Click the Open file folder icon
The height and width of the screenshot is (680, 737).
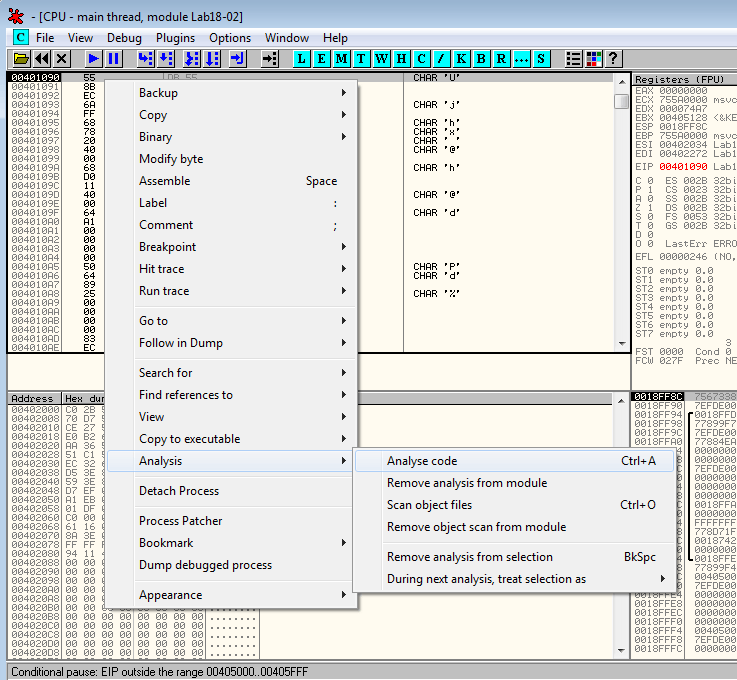point(21,59)
